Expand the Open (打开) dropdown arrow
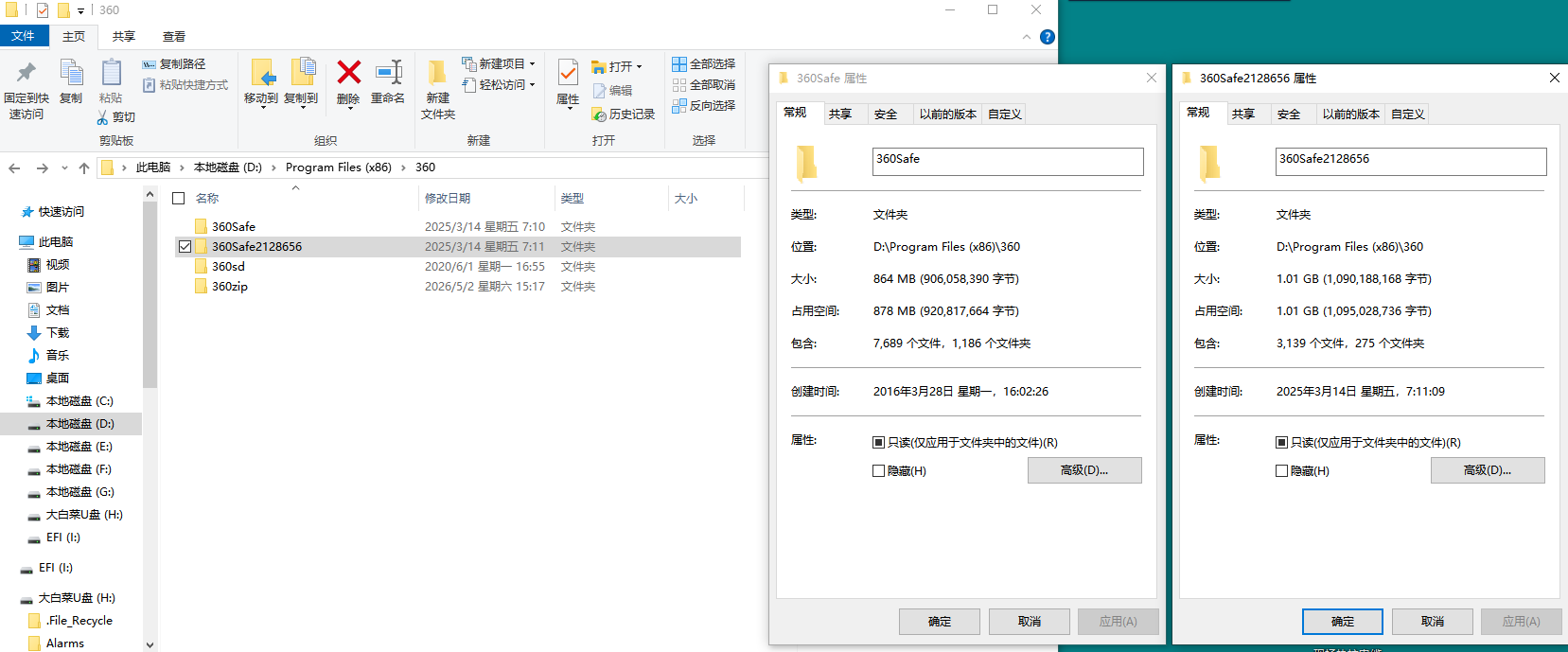 [x=639, y=67]
